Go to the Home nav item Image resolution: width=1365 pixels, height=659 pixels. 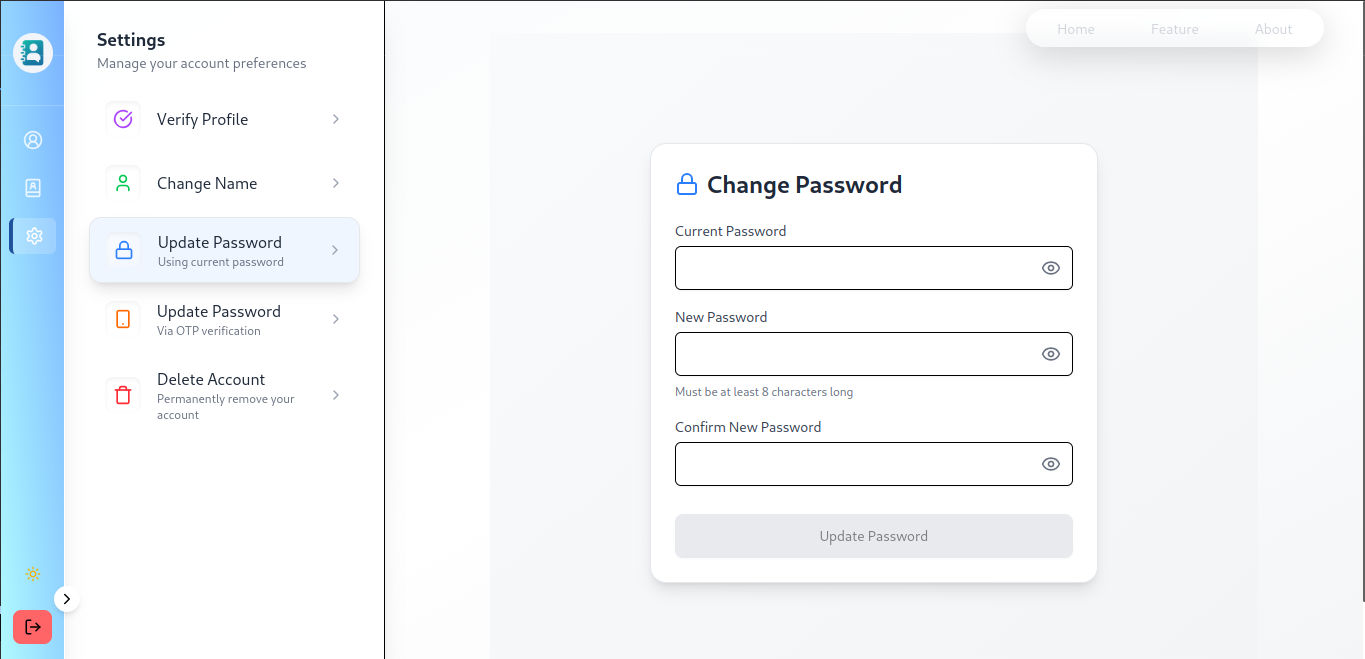pos(1076,29)
